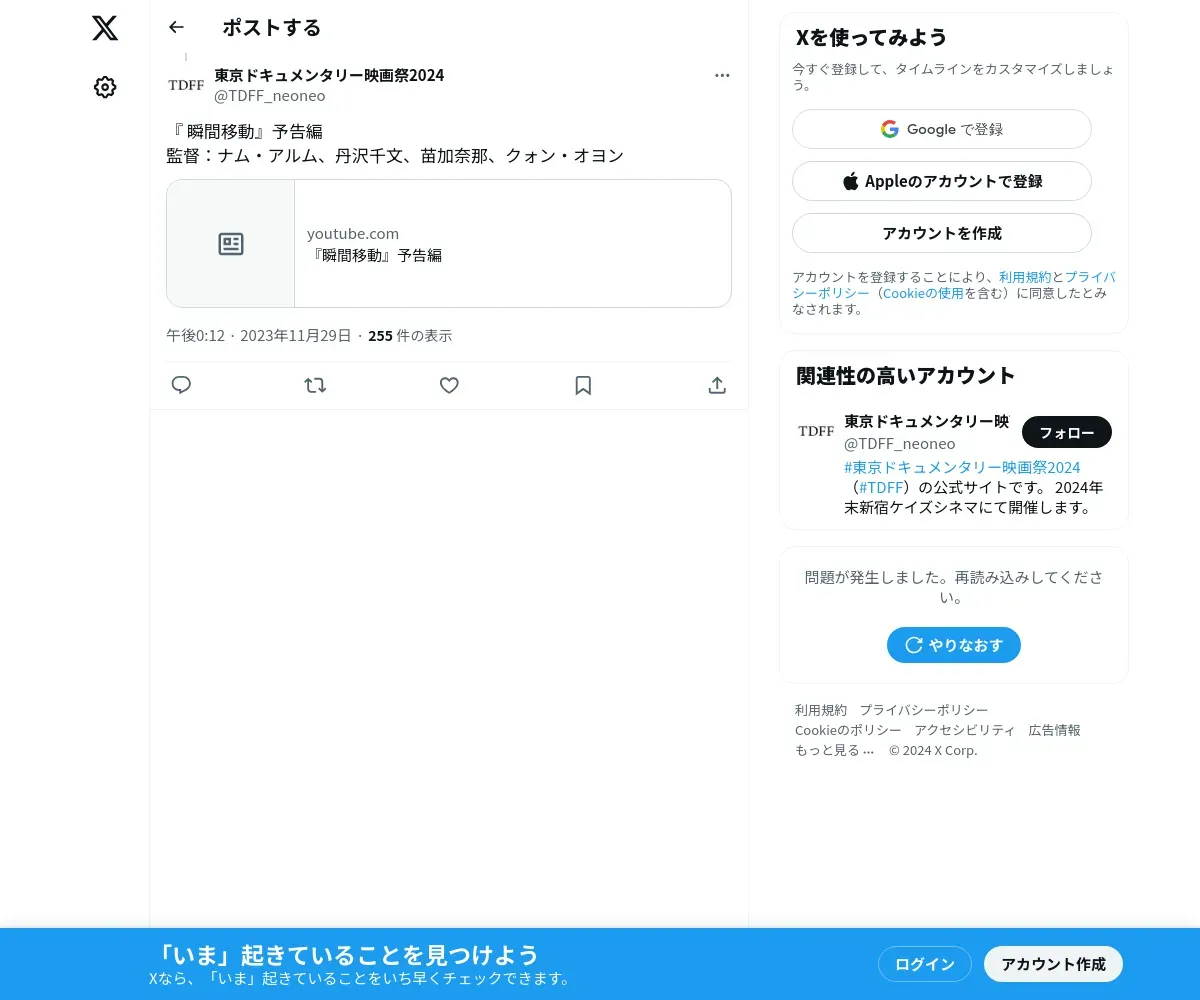Click the @TDFF_neoneo handle in the suggested account
Viewport: 1200px width, 1000px height.
click(x=900, y=444)
